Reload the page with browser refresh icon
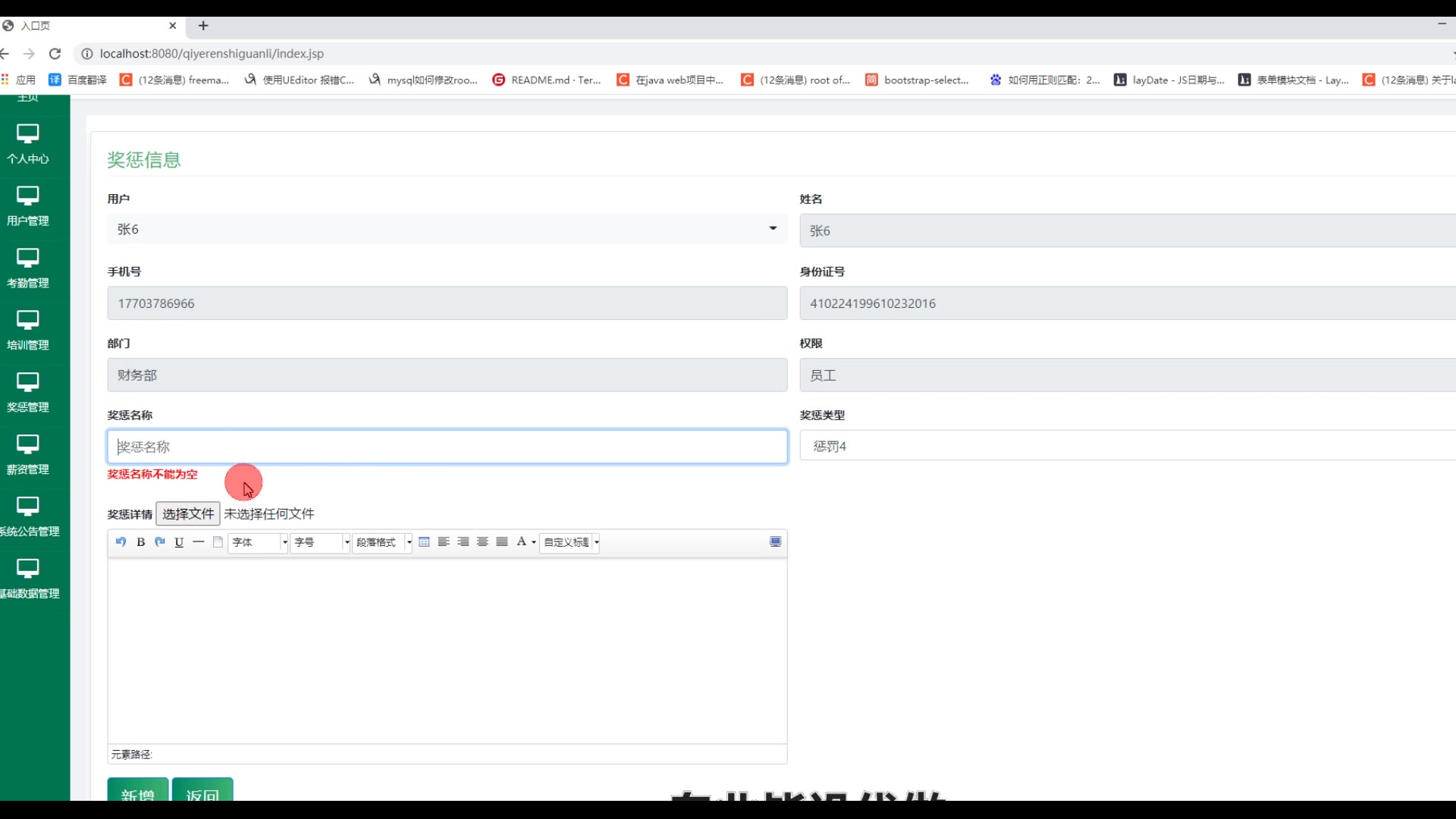The width and height of the screenshot is (1456, 819). pyautogui.click(x=55, y=54)
